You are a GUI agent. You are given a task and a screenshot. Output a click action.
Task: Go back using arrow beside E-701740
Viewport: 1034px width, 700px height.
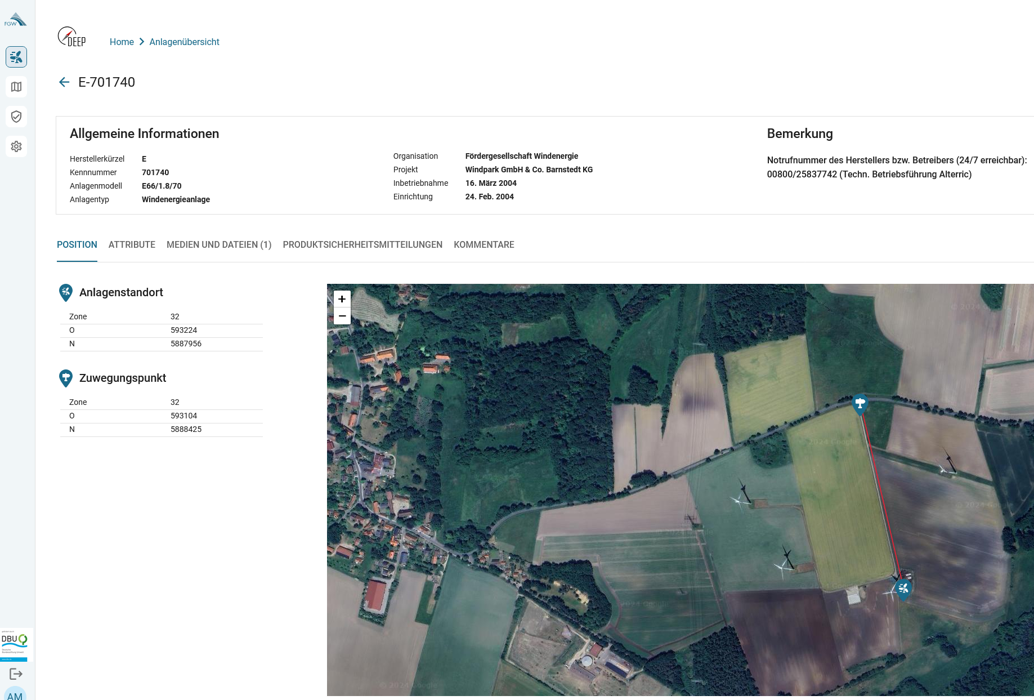point(64,82)
